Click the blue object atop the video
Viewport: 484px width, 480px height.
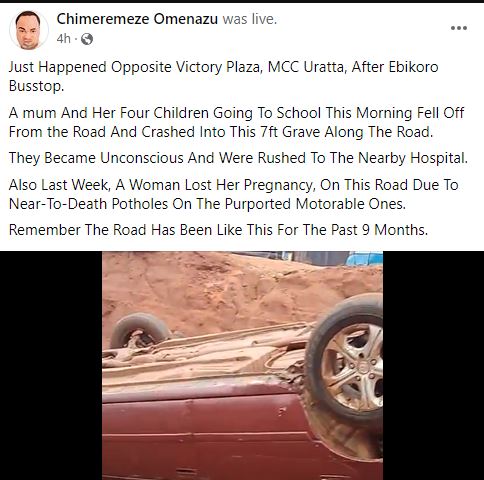(364, 259)
